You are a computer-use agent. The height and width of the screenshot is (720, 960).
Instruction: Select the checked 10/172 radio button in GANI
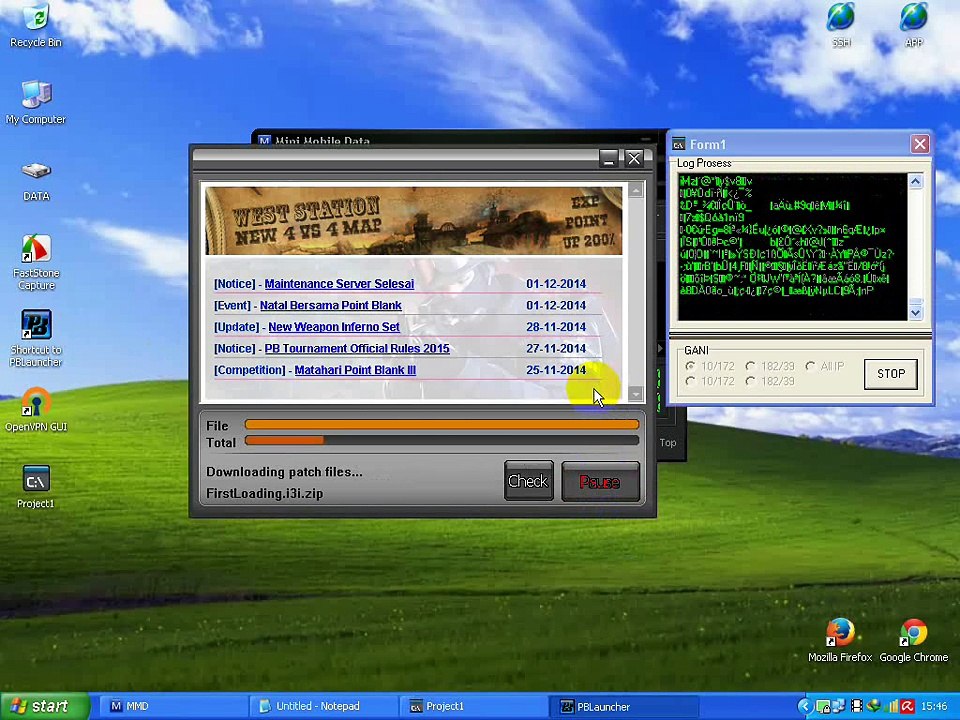coord(691,366)
